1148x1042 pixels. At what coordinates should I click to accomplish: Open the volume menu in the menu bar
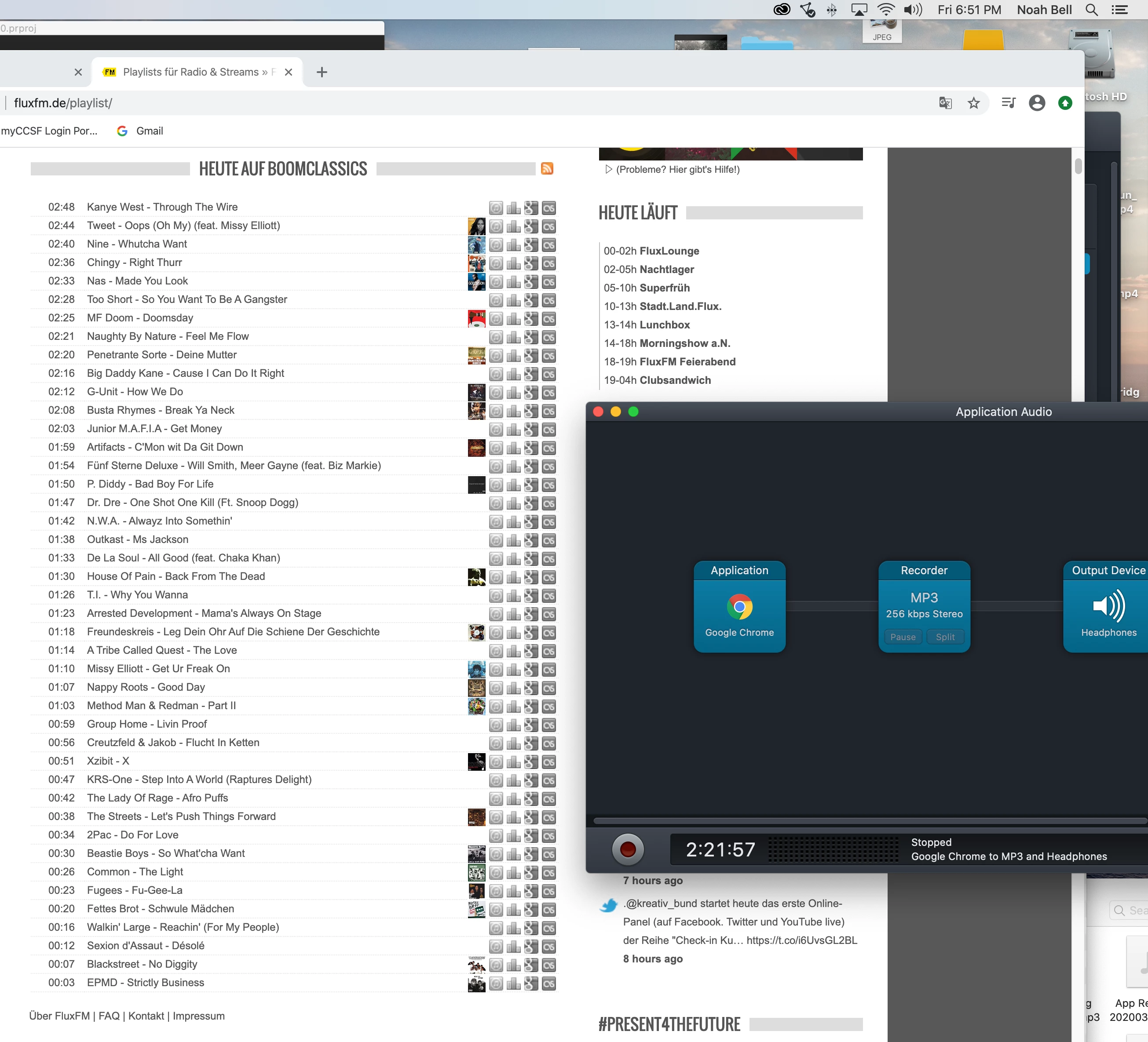point(912,10)
